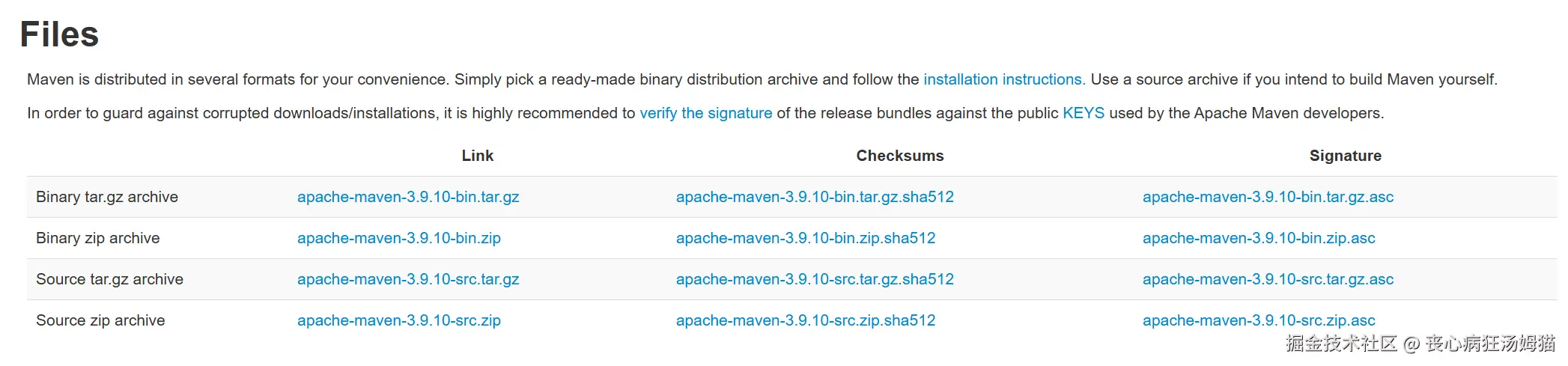Download apache-maven-3.9.10-src.tar.gz

coord(408,279)
